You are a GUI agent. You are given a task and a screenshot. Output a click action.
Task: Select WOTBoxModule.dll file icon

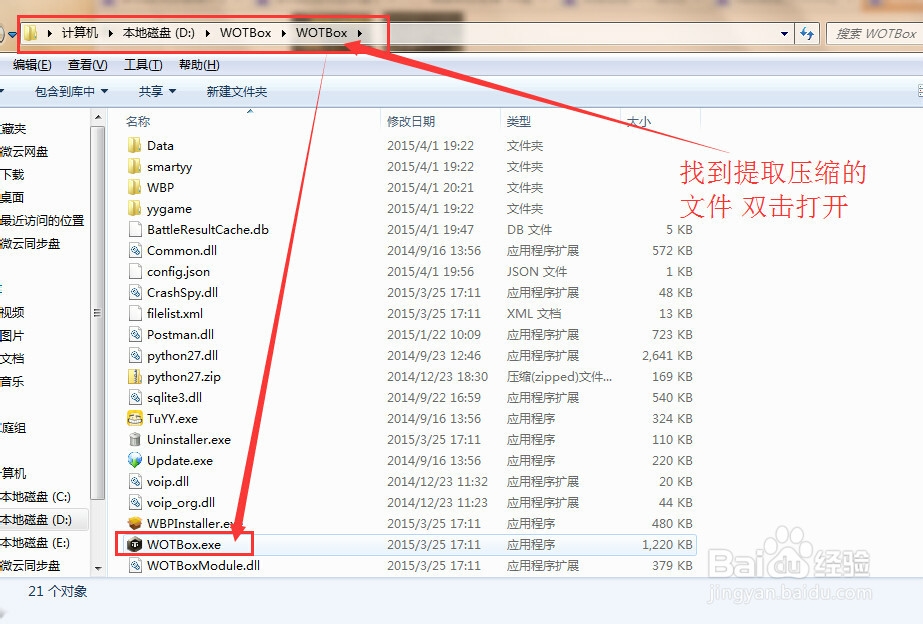pos(135,565)
